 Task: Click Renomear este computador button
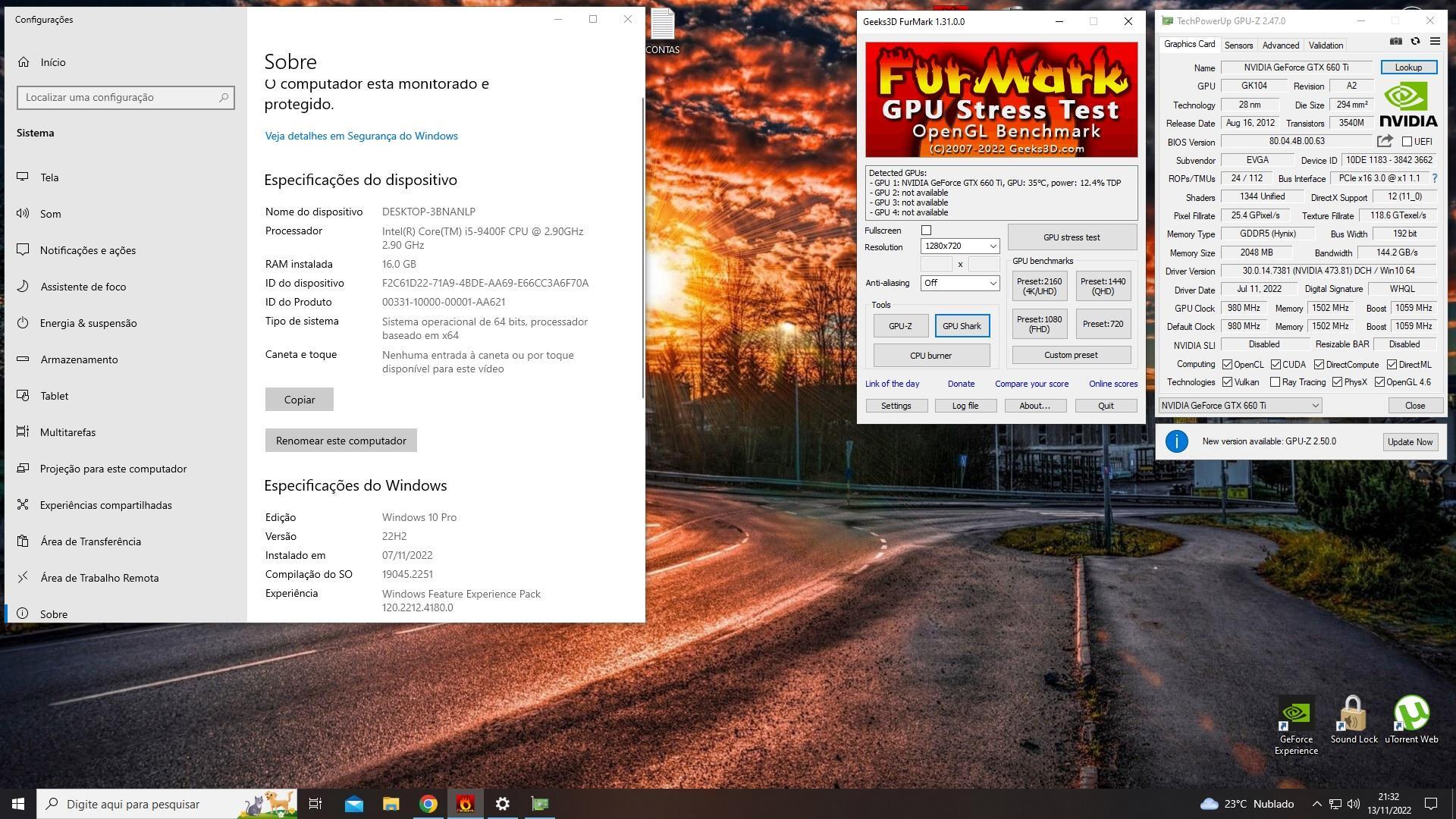click(341, 441)
